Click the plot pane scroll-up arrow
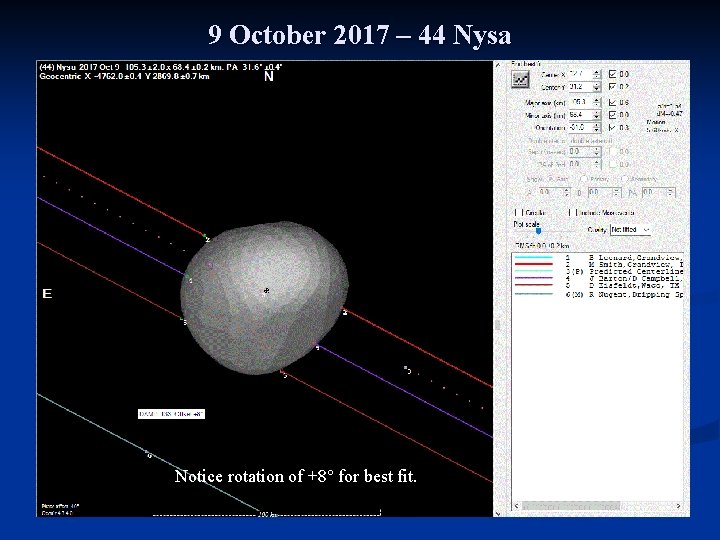This screenshot has width=720, height=540. coord(498,65)
